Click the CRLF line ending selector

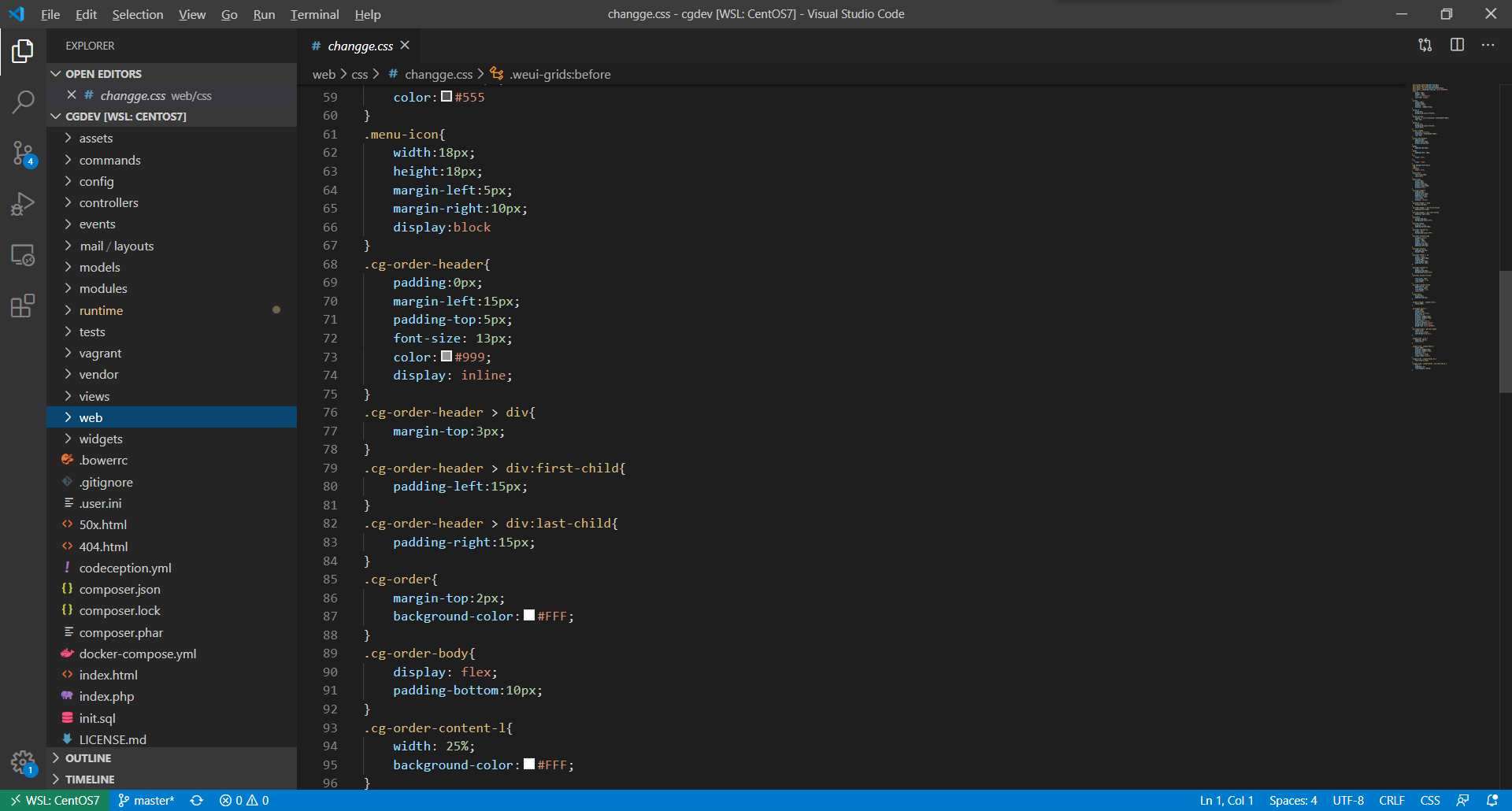pyautogui.click(x=1392, y=800)
